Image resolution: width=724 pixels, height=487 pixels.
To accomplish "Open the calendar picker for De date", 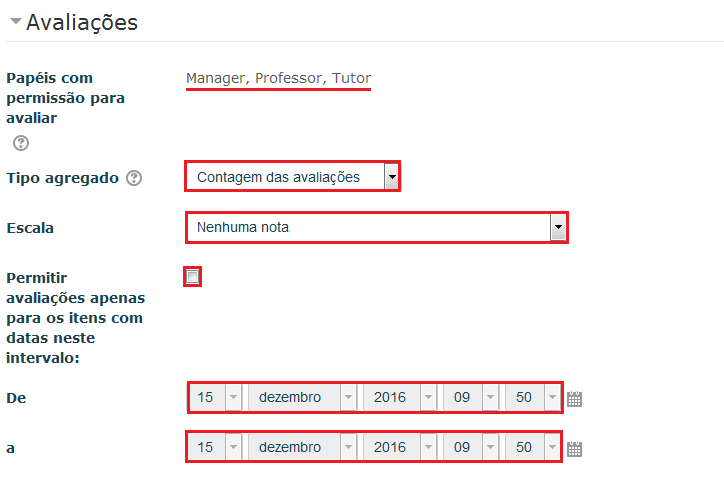I will [x=574, y=398].
